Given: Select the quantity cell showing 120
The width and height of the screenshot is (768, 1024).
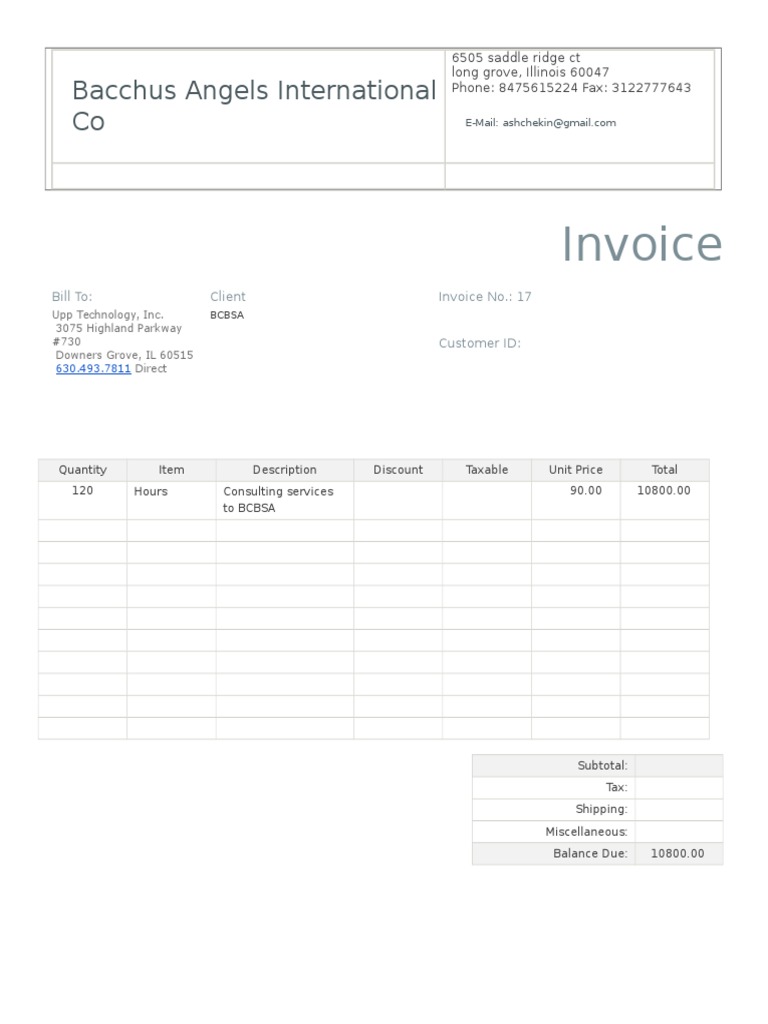Looking at the screenshot, I should (82, 500).
